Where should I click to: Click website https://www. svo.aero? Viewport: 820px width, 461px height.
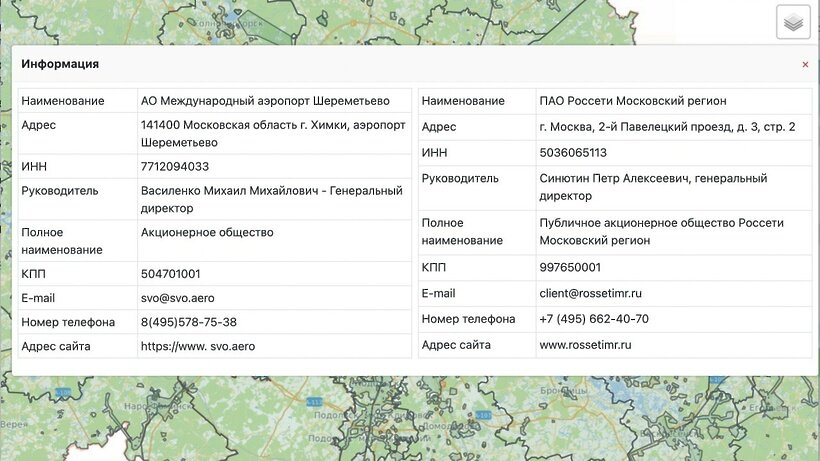(198, 346)
